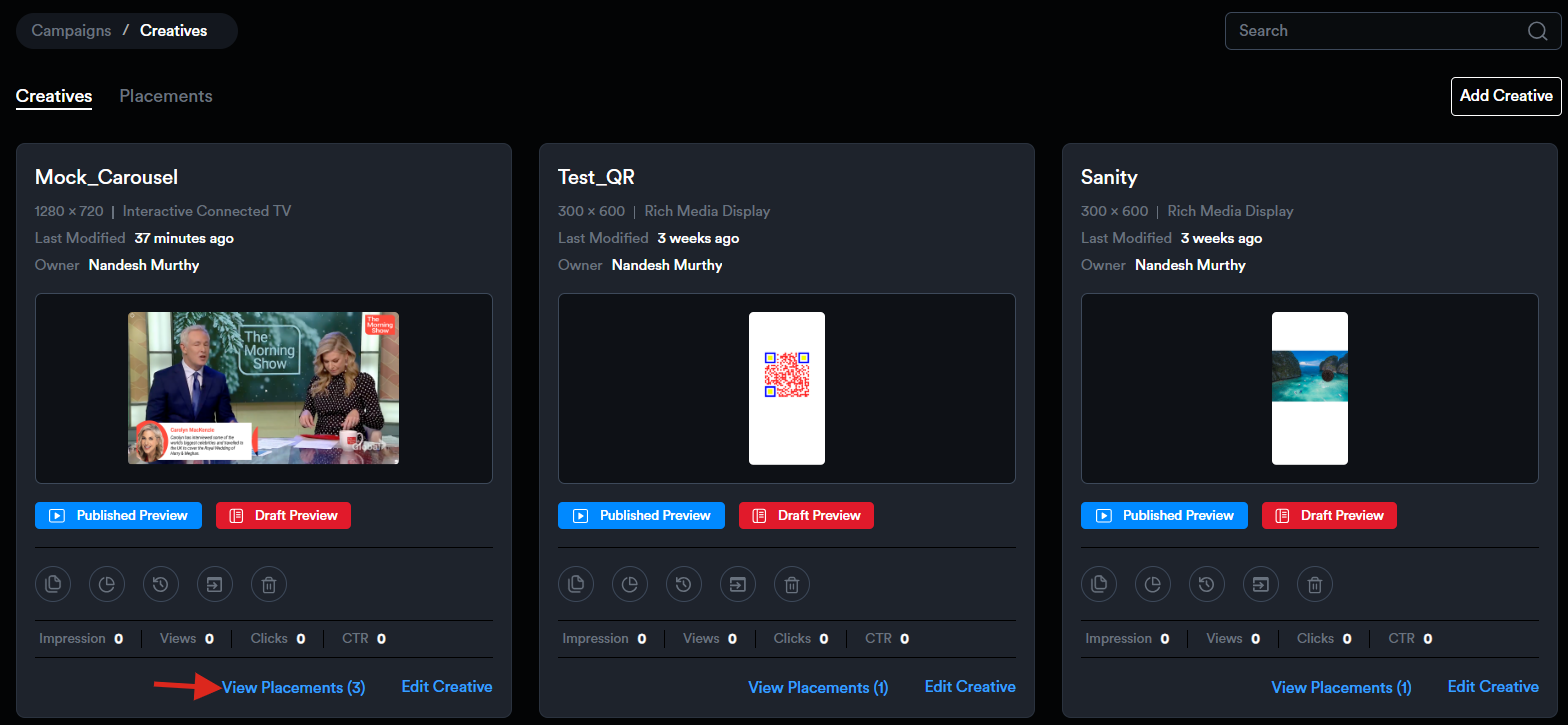Open pie chart analytics for Test_QR
The height and width of the screenshot is (725, 1568).
click(x=630, y=584)
